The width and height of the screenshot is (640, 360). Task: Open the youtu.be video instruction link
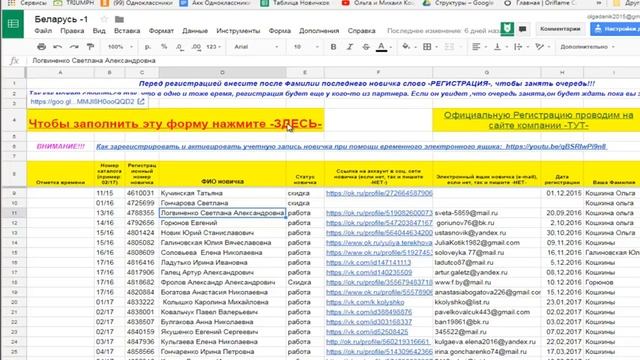(556, 146)
